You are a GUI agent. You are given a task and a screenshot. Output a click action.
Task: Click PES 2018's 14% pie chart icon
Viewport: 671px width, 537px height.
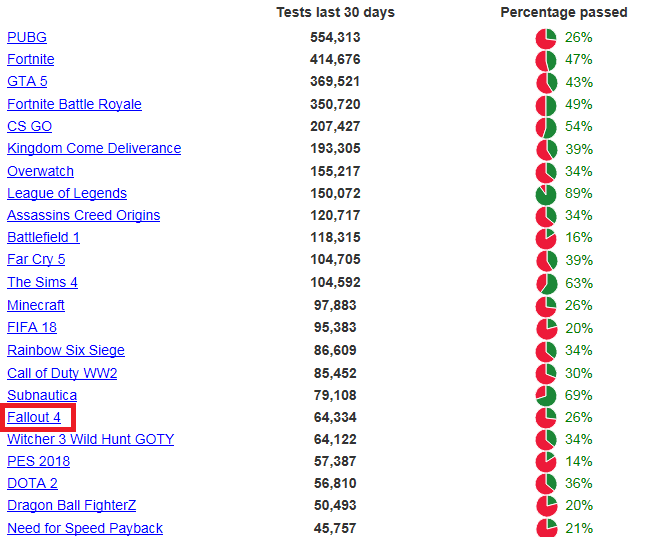546,462
